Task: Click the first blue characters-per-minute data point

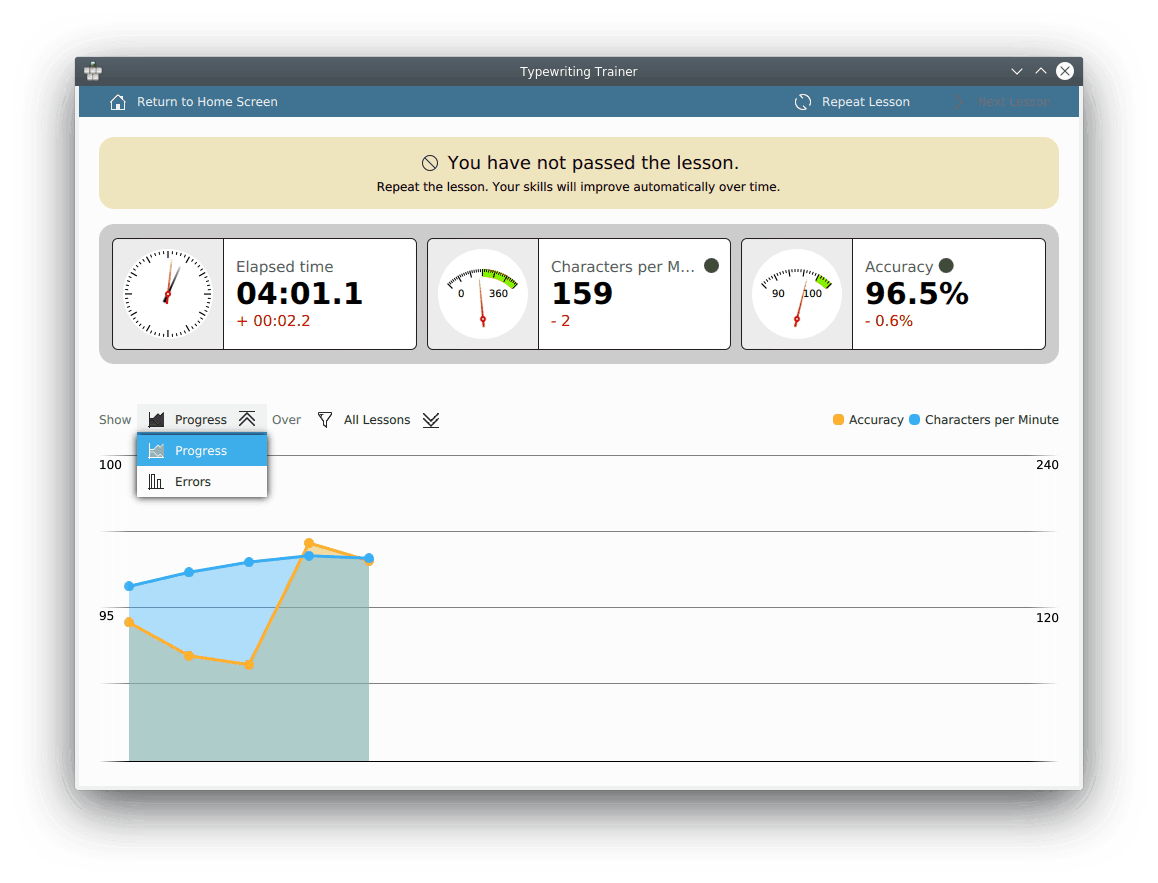Action: (x=129, y=586)
